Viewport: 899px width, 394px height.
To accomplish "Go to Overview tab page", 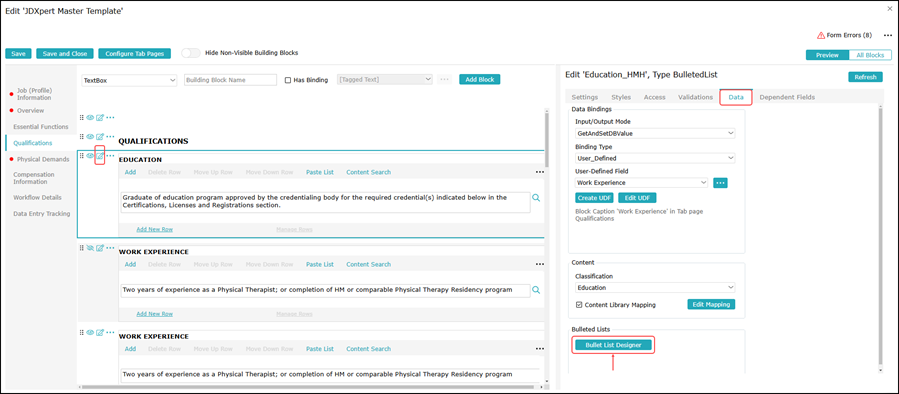I will point(30,110).
